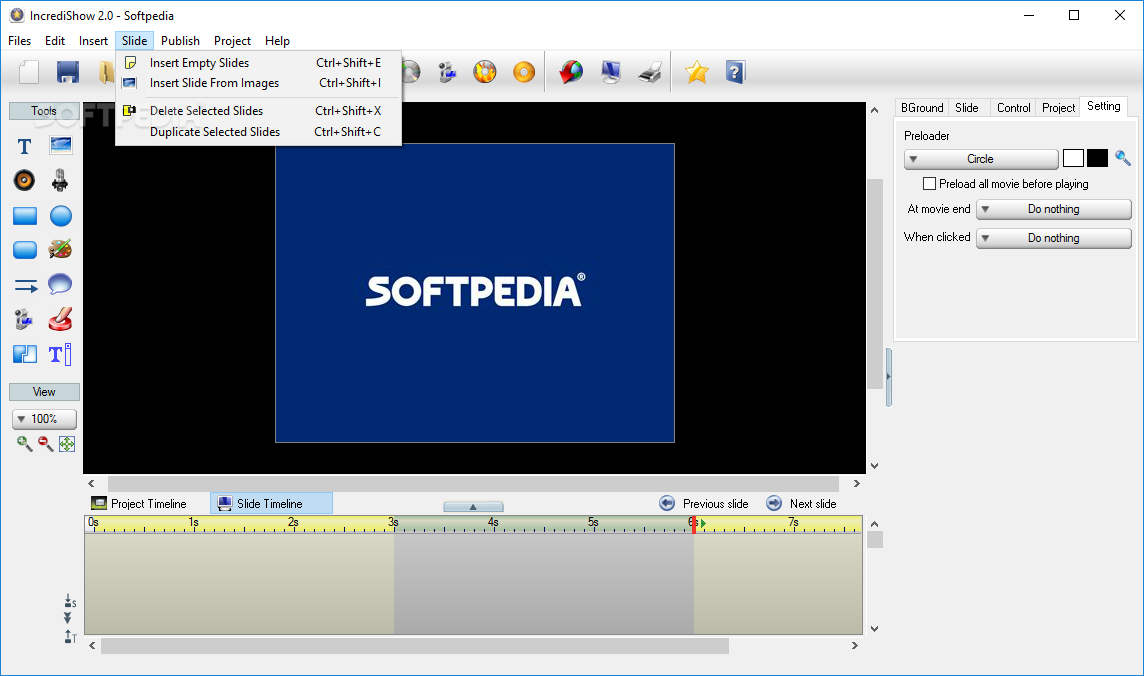The height and width of the screenshot is (676, 1144).
Task: Click the floppy disk save icon
Action: click(68, 72)
